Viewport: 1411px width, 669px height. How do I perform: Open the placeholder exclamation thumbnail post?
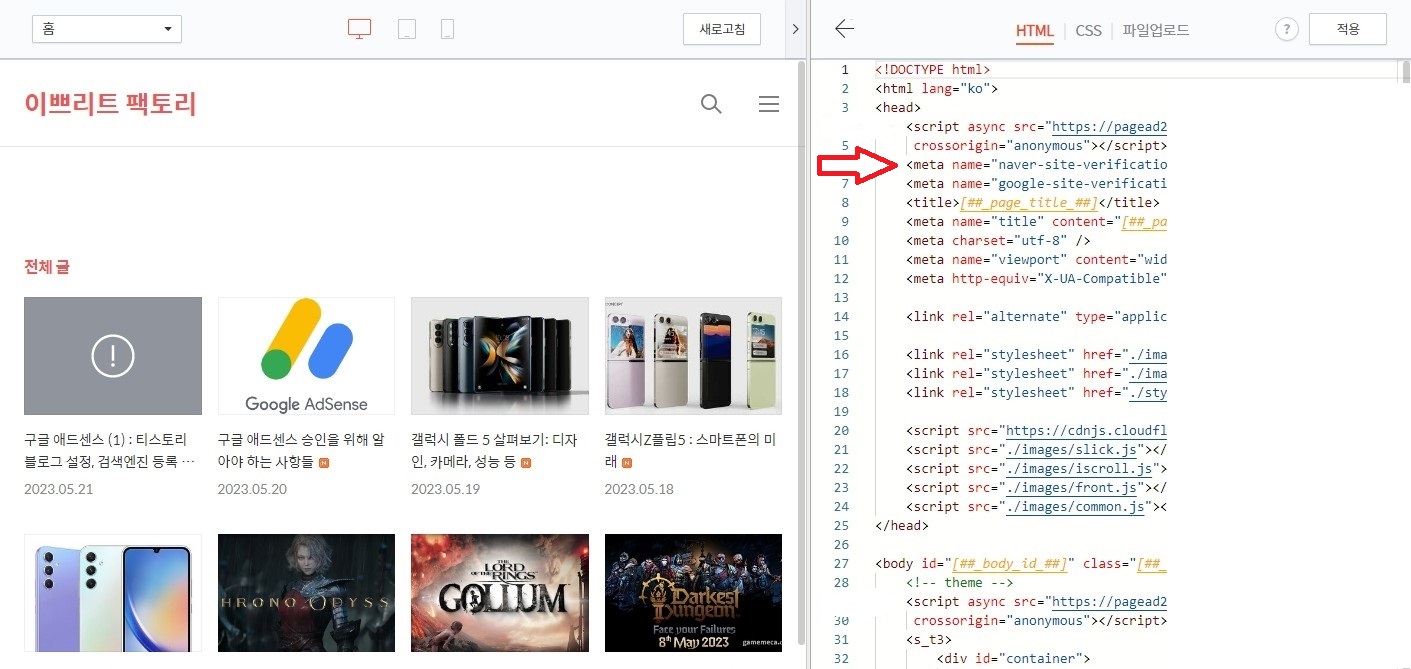[113, 355]
